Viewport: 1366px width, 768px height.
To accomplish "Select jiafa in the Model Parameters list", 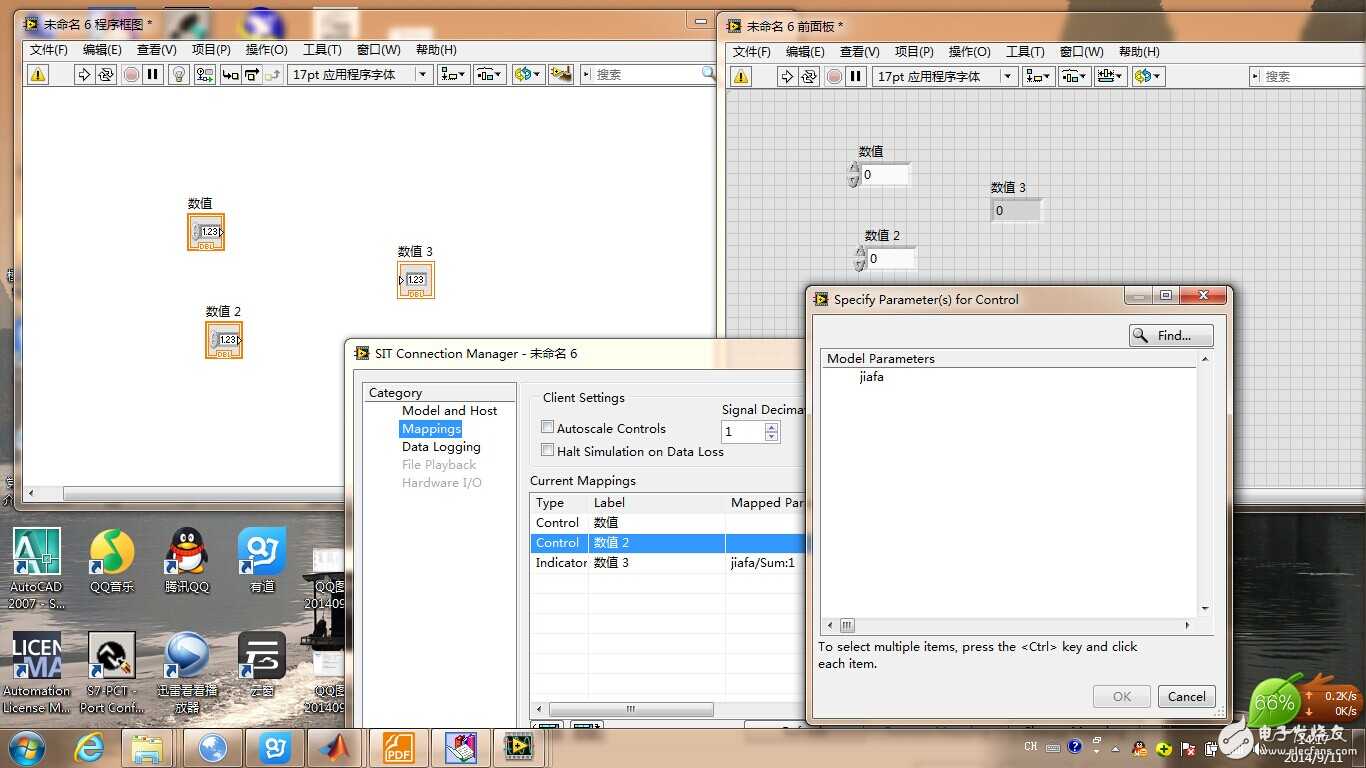I will [x=871, y=377].
